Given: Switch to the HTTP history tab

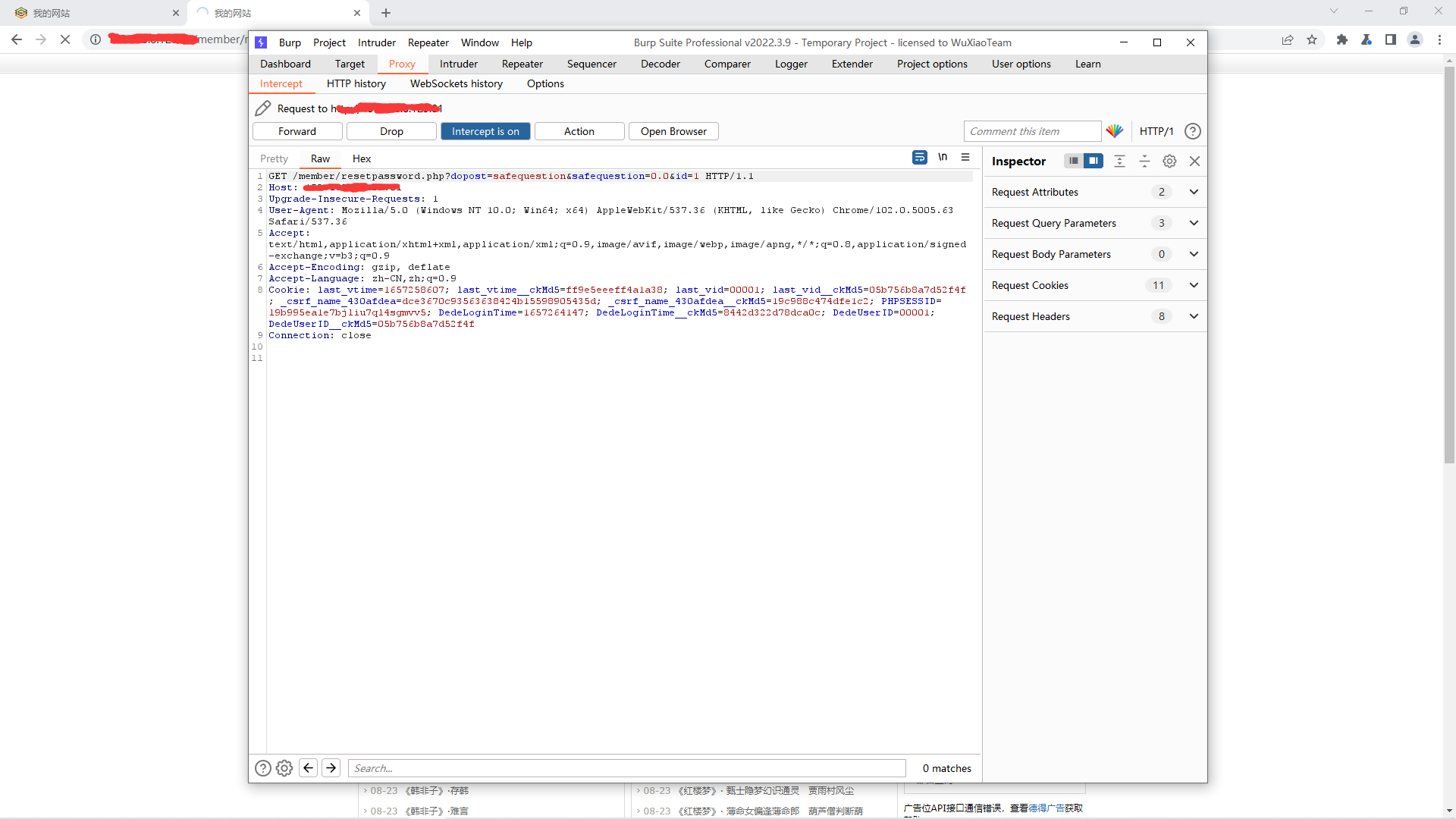Looking at the screenshot, I should point(356,83).
